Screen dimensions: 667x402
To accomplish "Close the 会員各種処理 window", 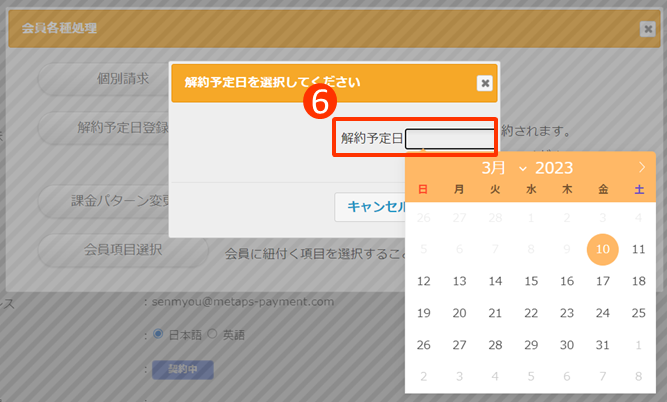I will [x=647, y=29].
